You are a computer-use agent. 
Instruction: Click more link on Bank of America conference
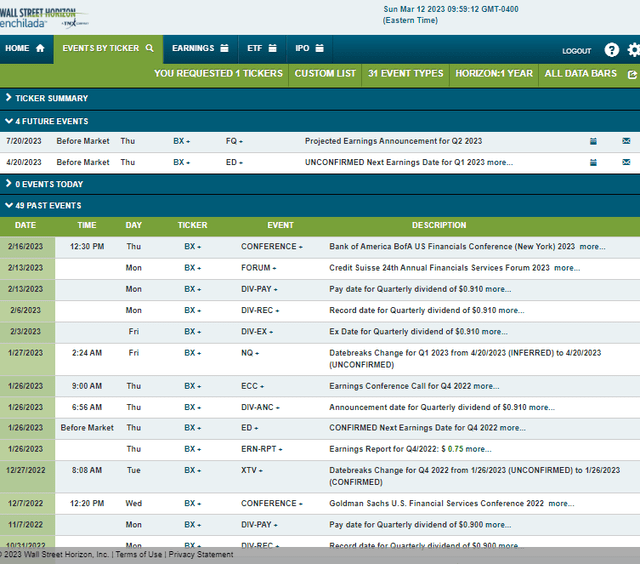(591, 246)
